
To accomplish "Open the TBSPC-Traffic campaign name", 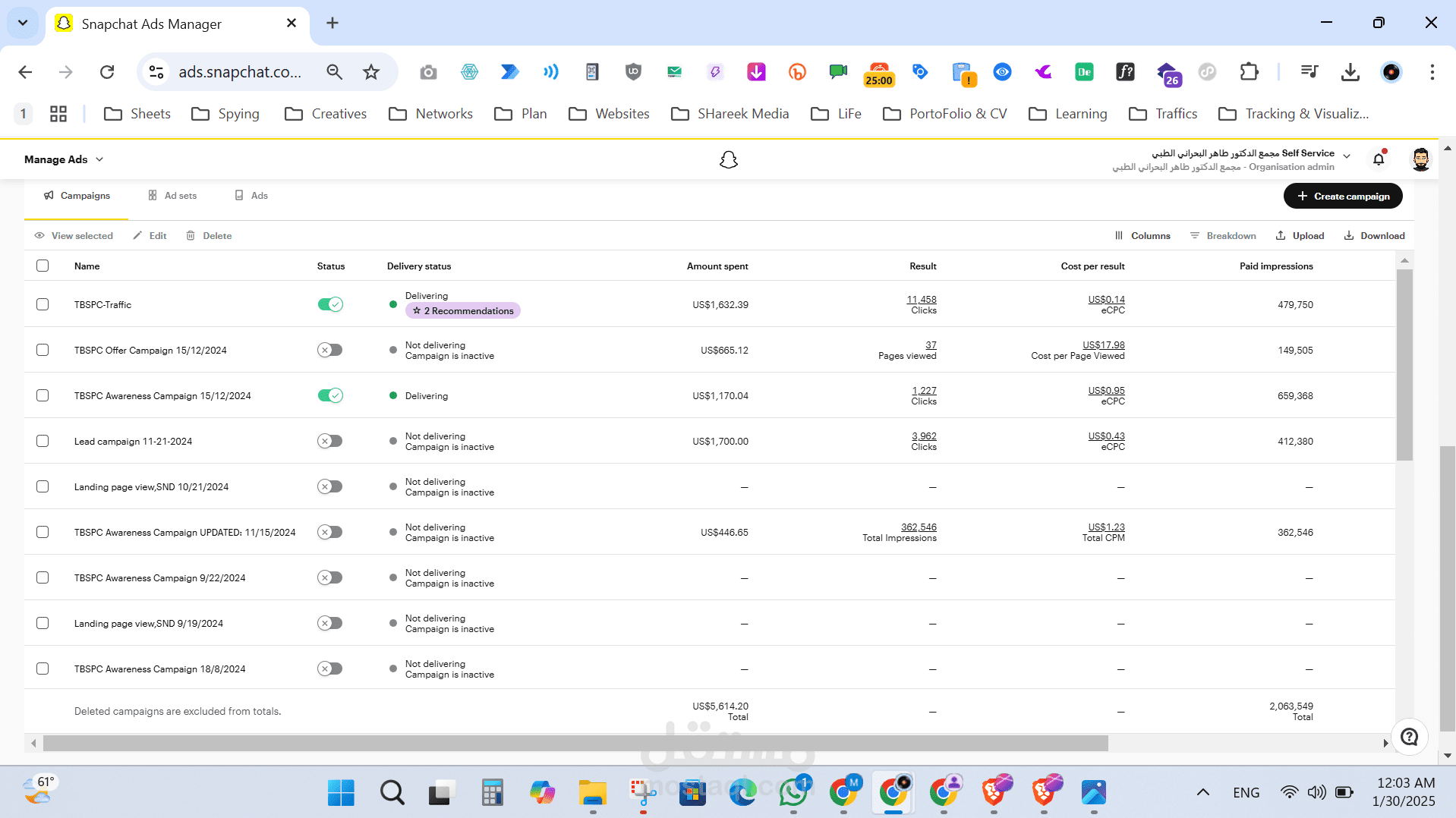I will [102, 305].
